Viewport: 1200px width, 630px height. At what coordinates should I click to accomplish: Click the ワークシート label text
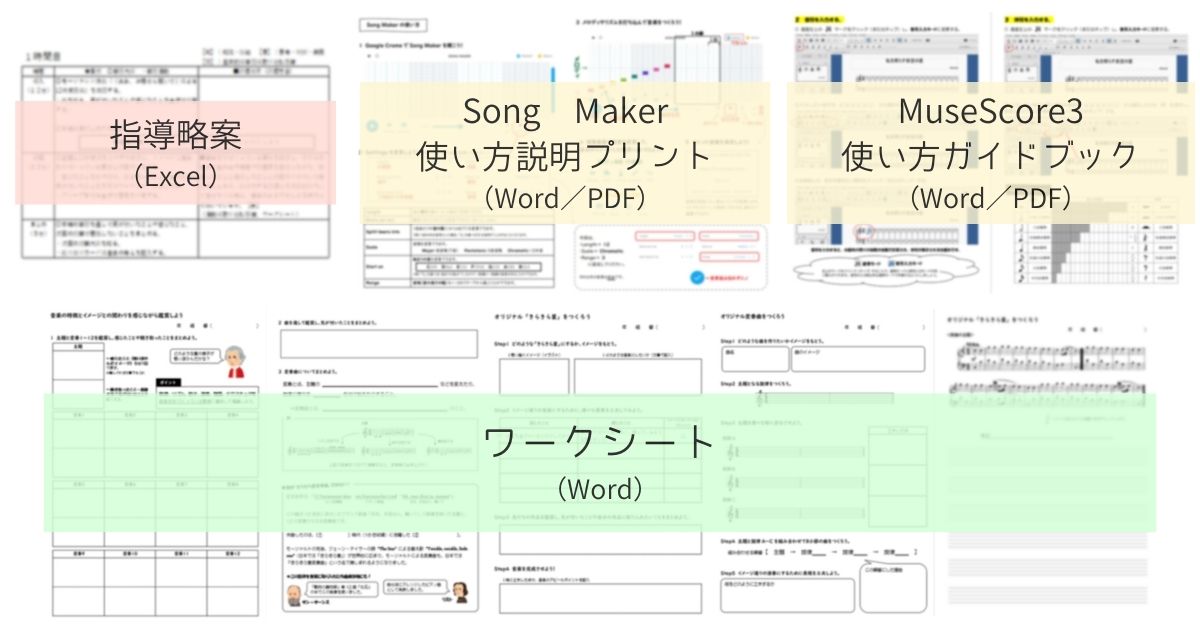[599, 443]
